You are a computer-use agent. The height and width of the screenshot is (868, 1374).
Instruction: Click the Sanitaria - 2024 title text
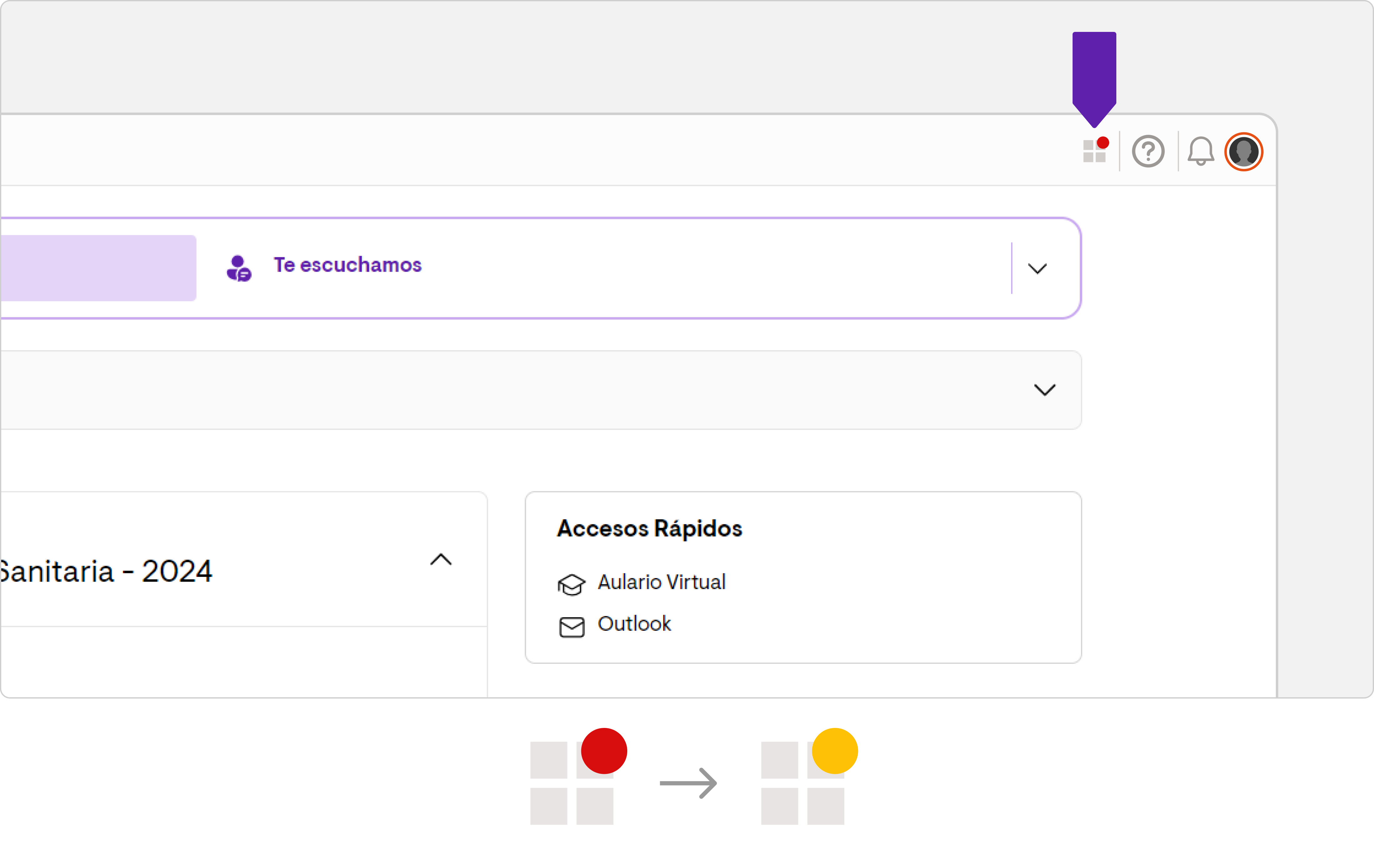pyautogui.click(x=106, y=571)
